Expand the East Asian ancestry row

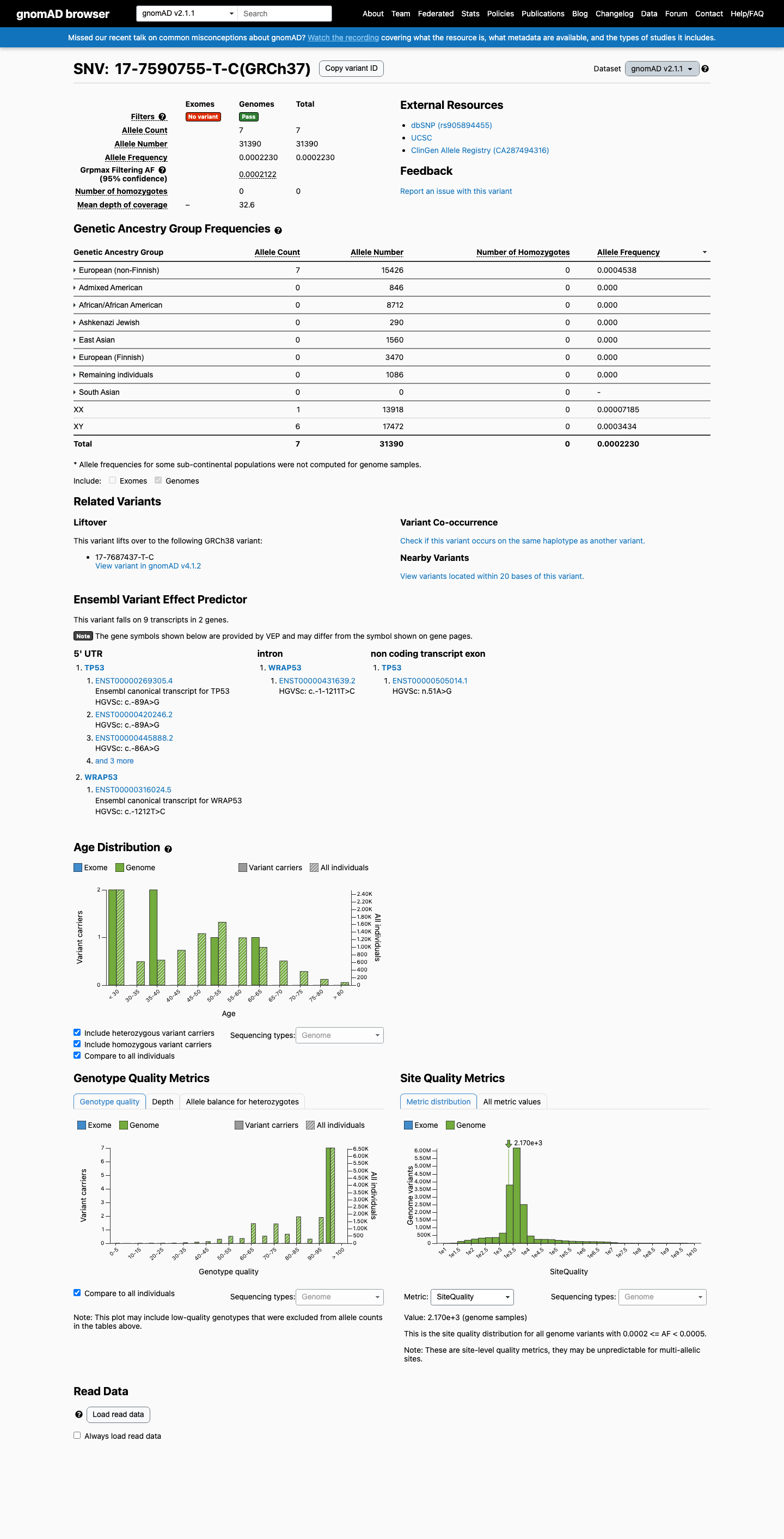pyautogui.click(x=94, y=340)
